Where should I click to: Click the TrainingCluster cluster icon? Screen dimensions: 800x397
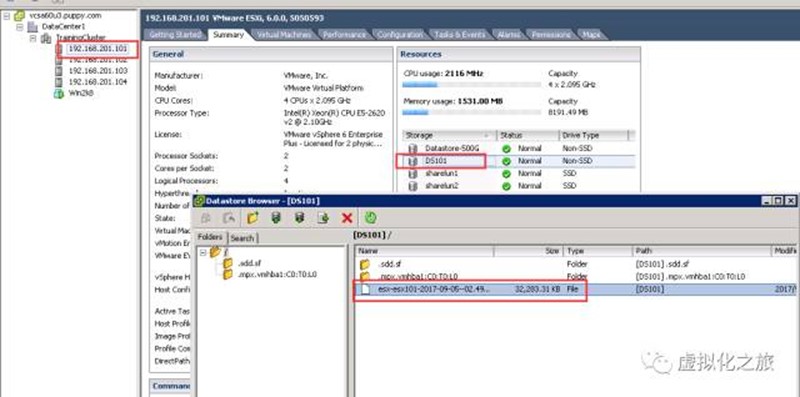pos(46,38)
